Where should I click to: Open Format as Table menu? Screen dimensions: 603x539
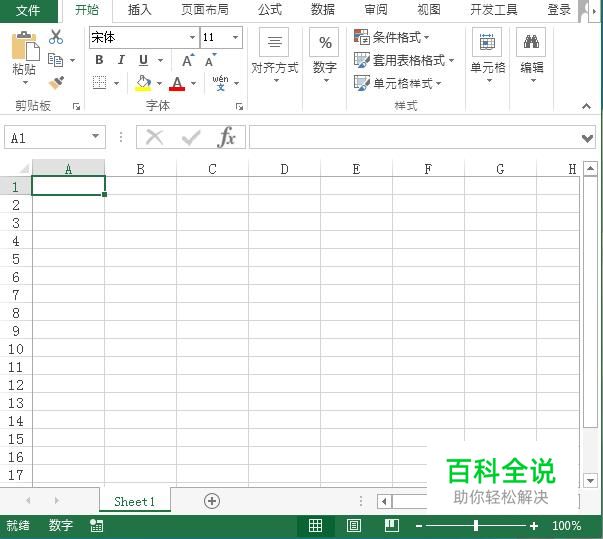(404, 60)
